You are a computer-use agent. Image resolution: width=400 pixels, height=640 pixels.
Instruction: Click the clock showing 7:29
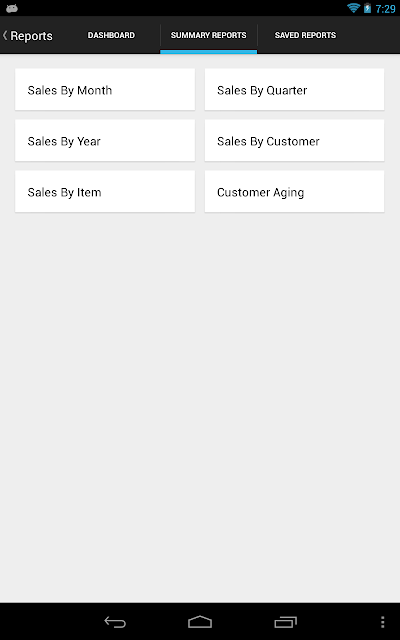point(385,8)
